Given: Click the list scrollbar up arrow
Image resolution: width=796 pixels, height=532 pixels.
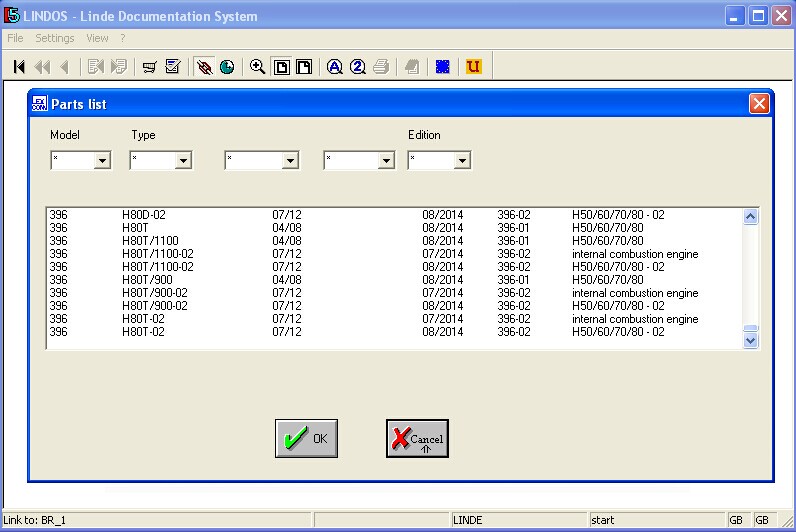Looking at the screenshot, I should coord(750,217).
